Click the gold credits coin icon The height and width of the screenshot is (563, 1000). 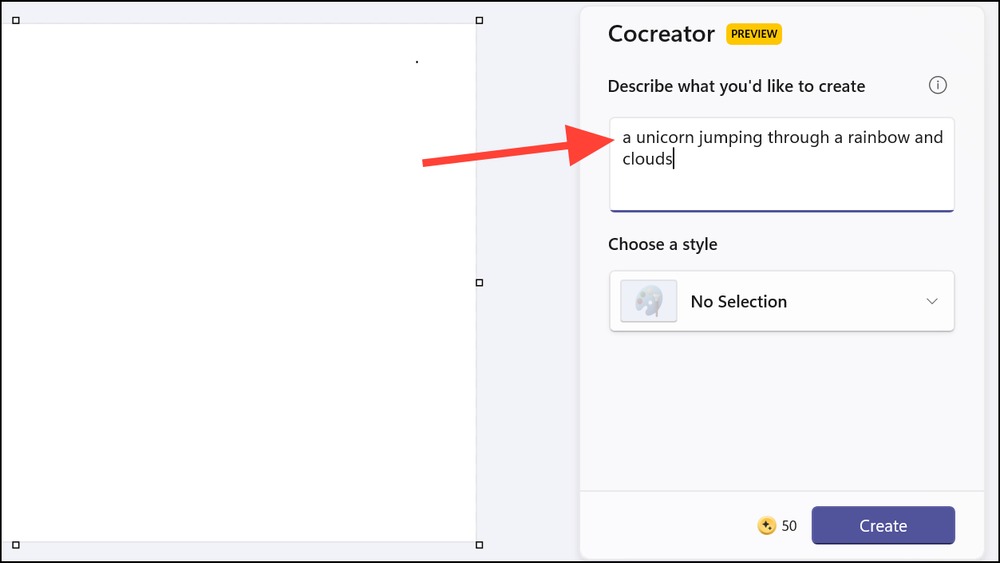coord(766,525)
